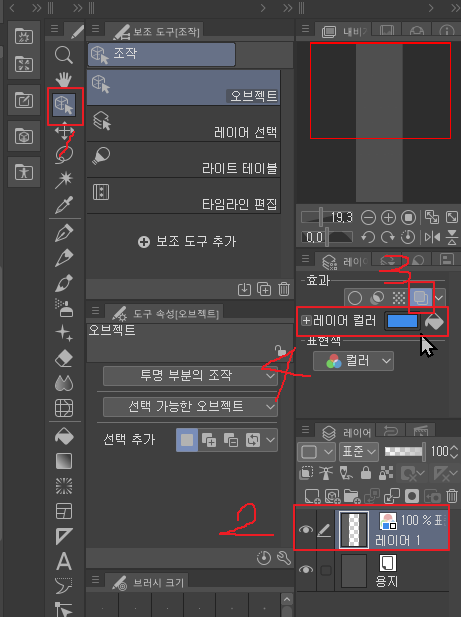Image resolution: width=461 pixels, height=617 pixels.
Task: Select 타임라인 편집 sub tool
Action: pyautogui.click(x=183, y=196)
